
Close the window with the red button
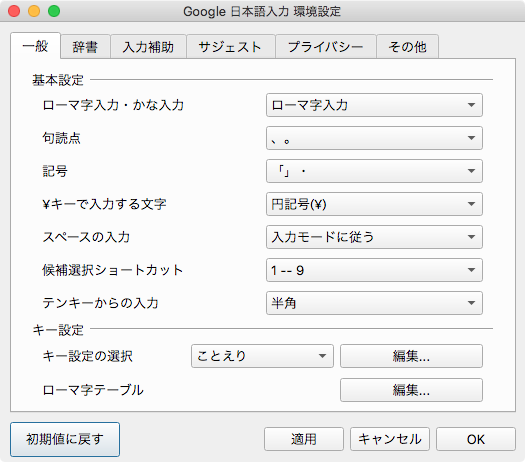point(14,11)
